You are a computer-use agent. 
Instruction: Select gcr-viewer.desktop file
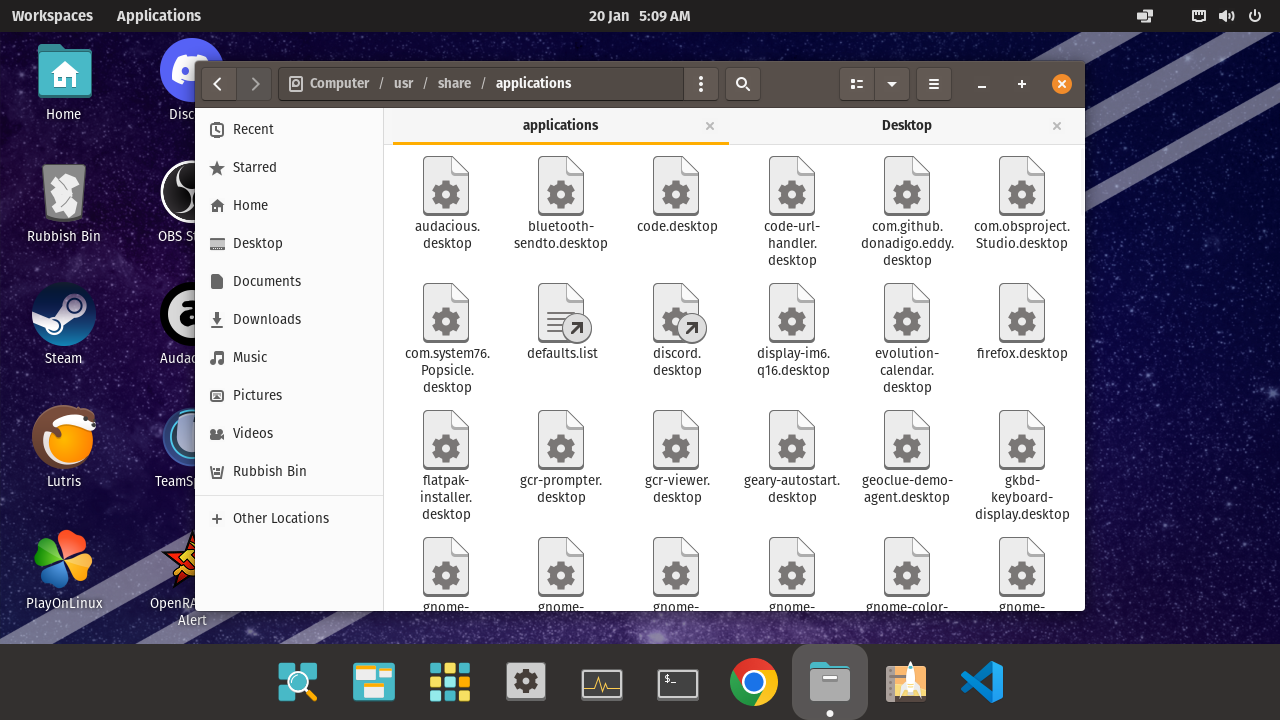click(x=677, y=458)
